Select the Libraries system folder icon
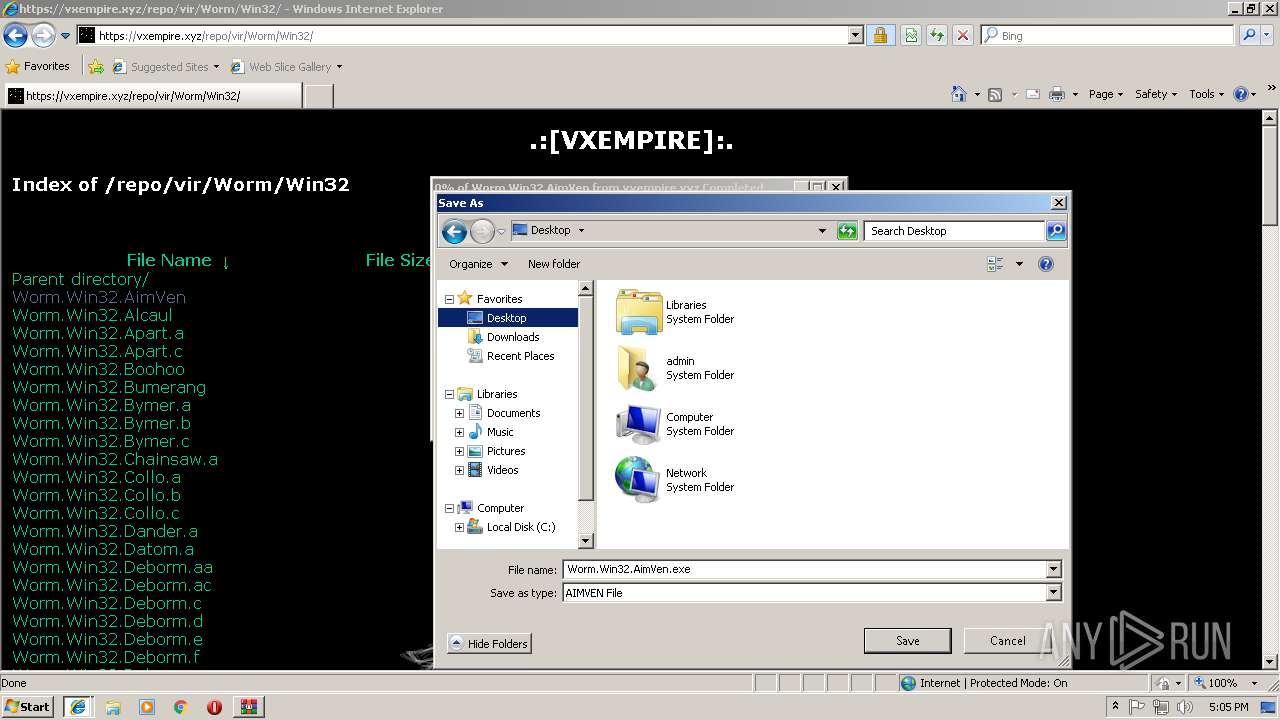This screenshot has height=720, width=1280. [639, 312]
